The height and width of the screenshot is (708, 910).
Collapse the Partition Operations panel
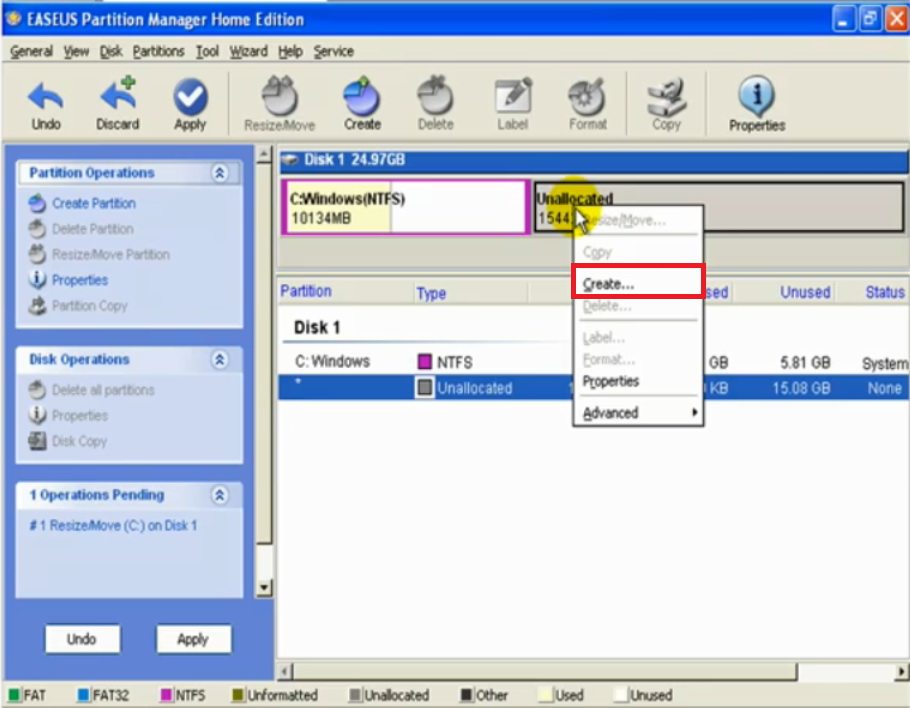(219, 173)
